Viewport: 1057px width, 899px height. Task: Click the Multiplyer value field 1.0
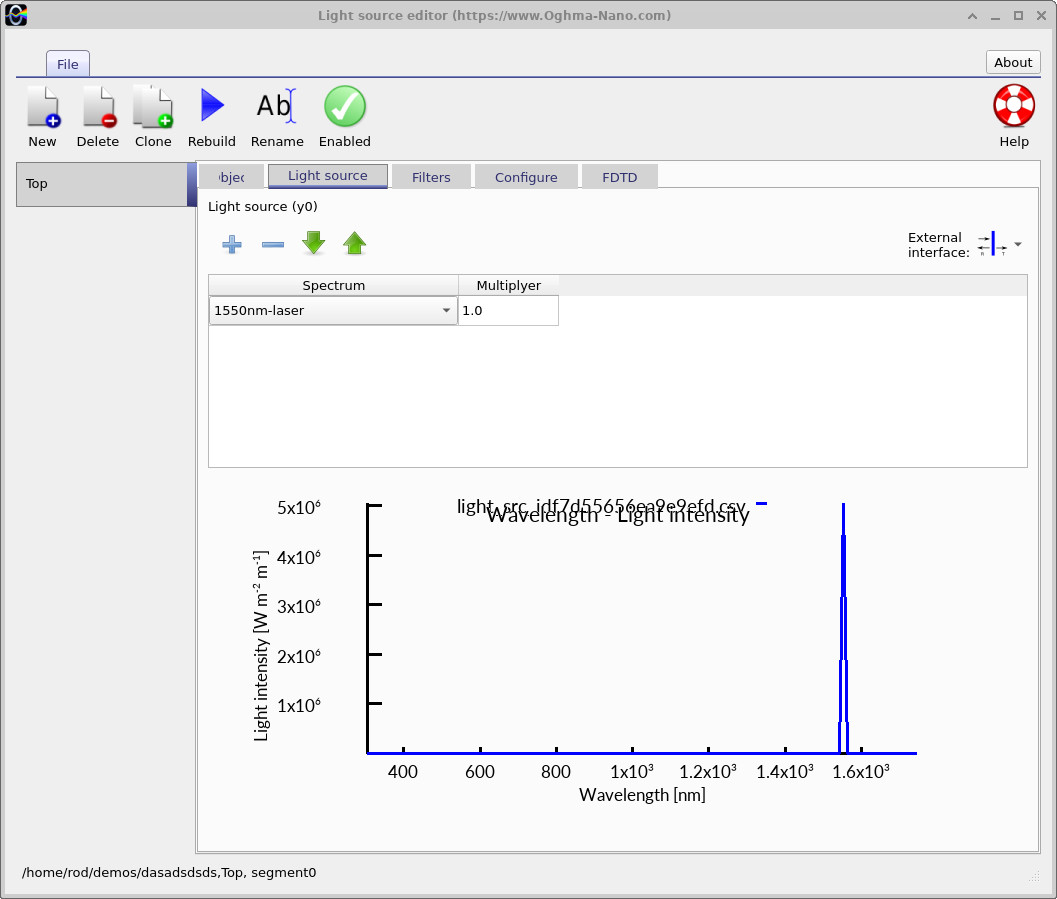tap(508, 311)
